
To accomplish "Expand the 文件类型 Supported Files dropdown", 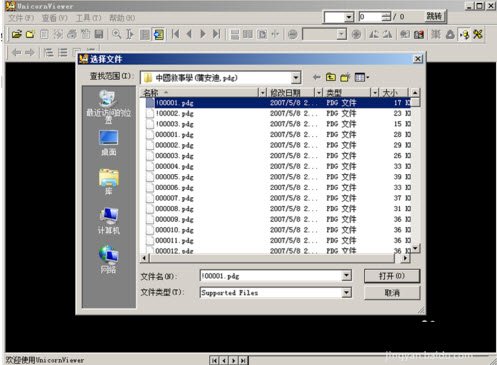I will [x=347, y=293].
